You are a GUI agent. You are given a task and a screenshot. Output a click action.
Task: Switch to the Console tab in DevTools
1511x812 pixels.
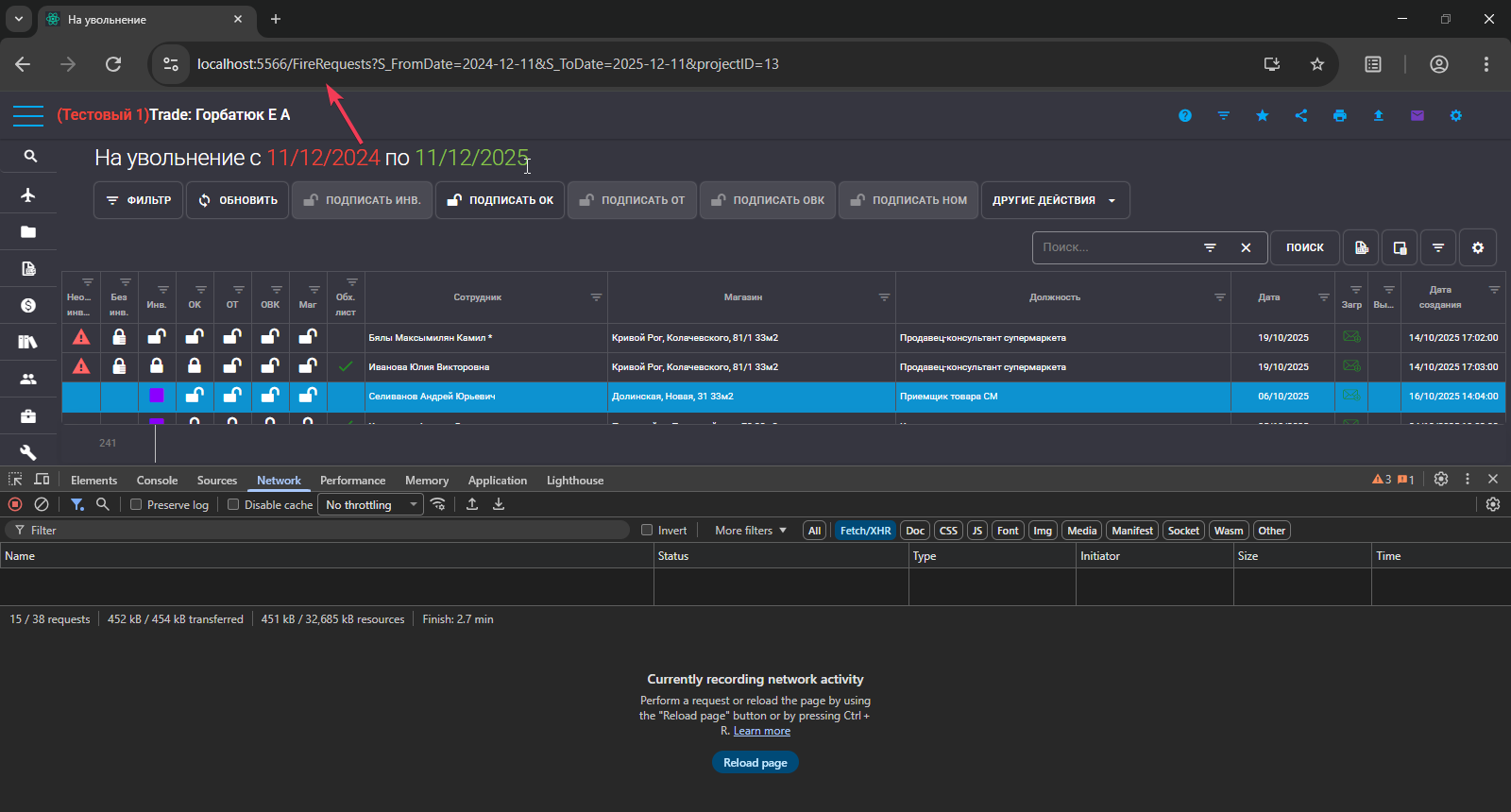157,481
